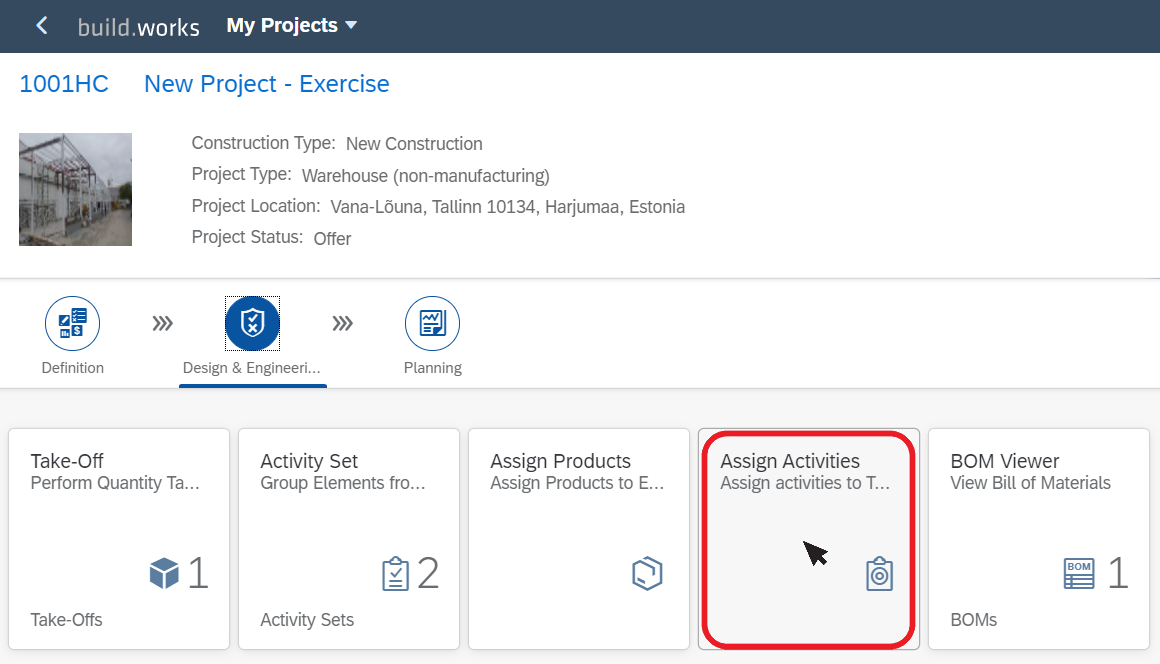Click the Warehouse (non-manufacturing) project type text

point(425,175)
